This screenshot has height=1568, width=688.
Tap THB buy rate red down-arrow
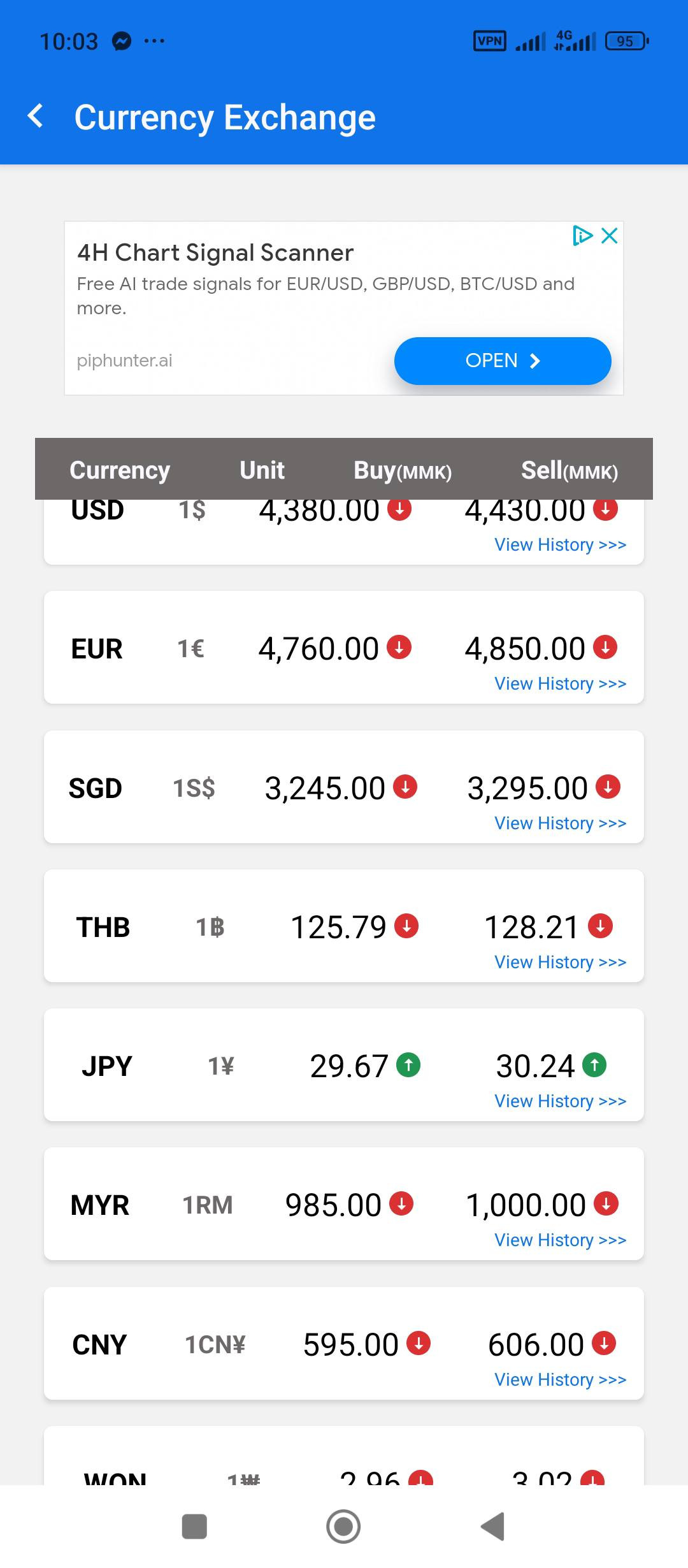tap(406, 926)
